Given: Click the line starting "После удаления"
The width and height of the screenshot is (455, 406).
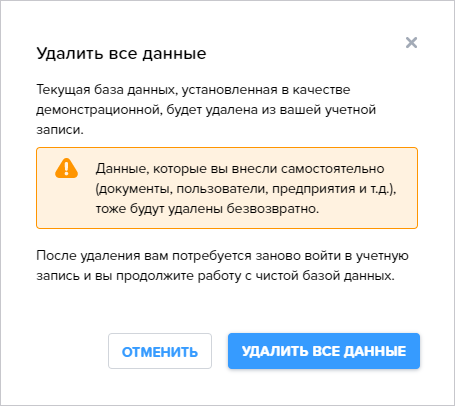Looking at the screenshot, I should [222, 256].
